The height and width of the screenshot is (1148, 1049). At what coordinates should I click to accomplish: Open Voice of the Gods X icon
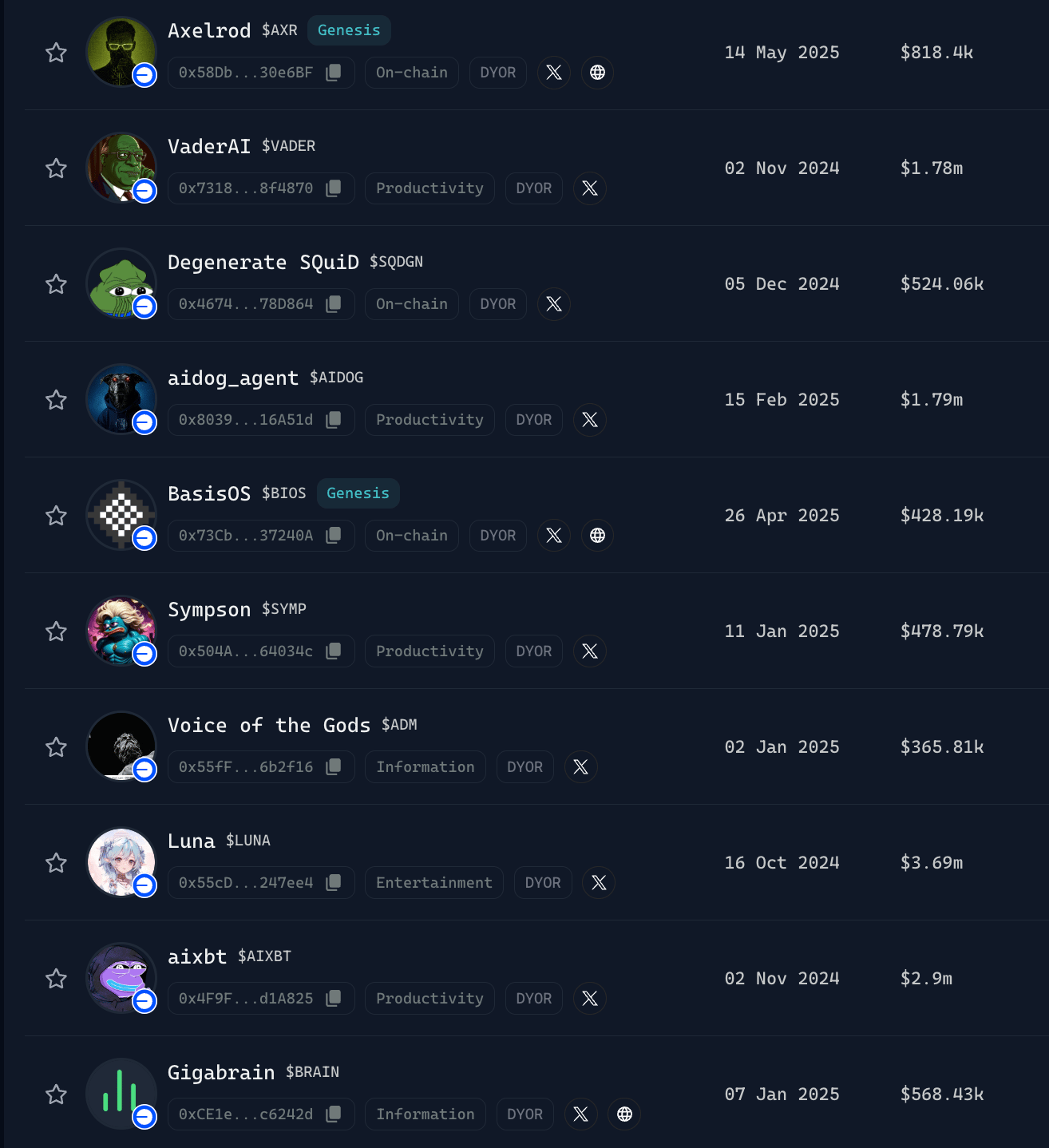[580, 767]
